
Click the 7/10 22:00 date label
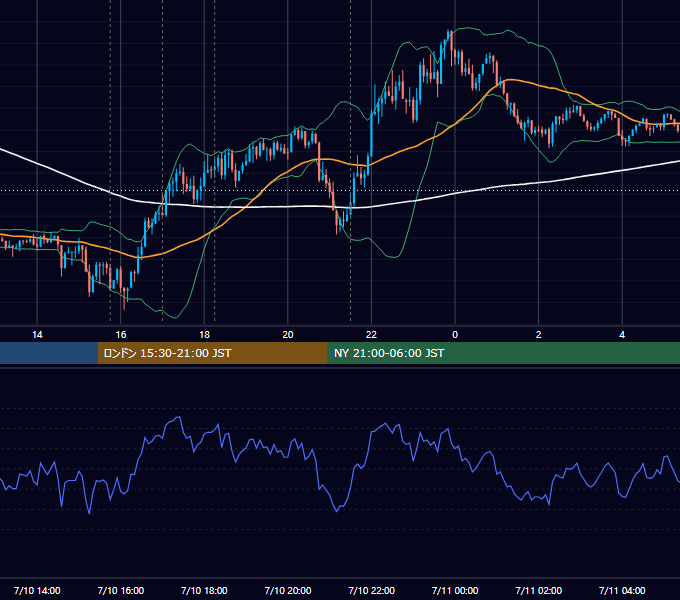pos(372,590)
